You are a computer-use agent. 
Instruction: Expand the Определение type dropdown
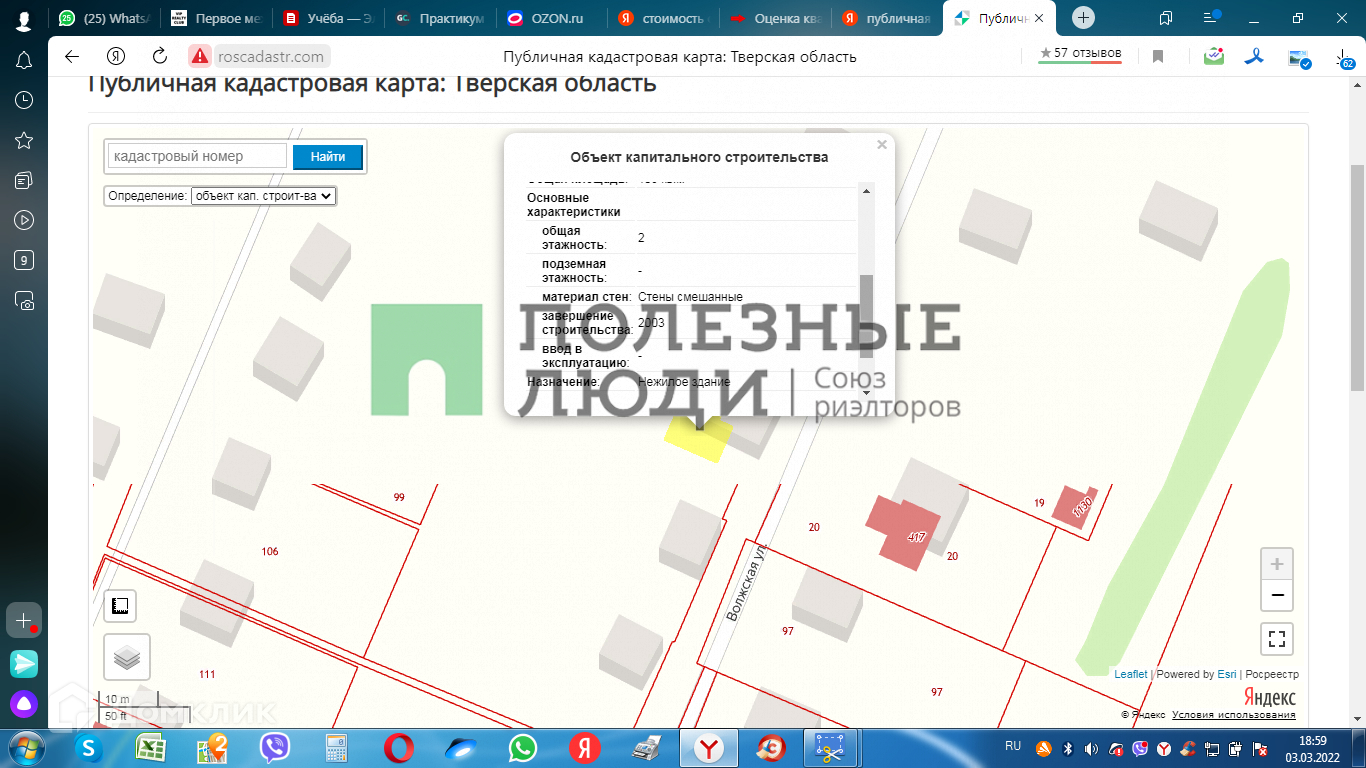tap(264, 196)
